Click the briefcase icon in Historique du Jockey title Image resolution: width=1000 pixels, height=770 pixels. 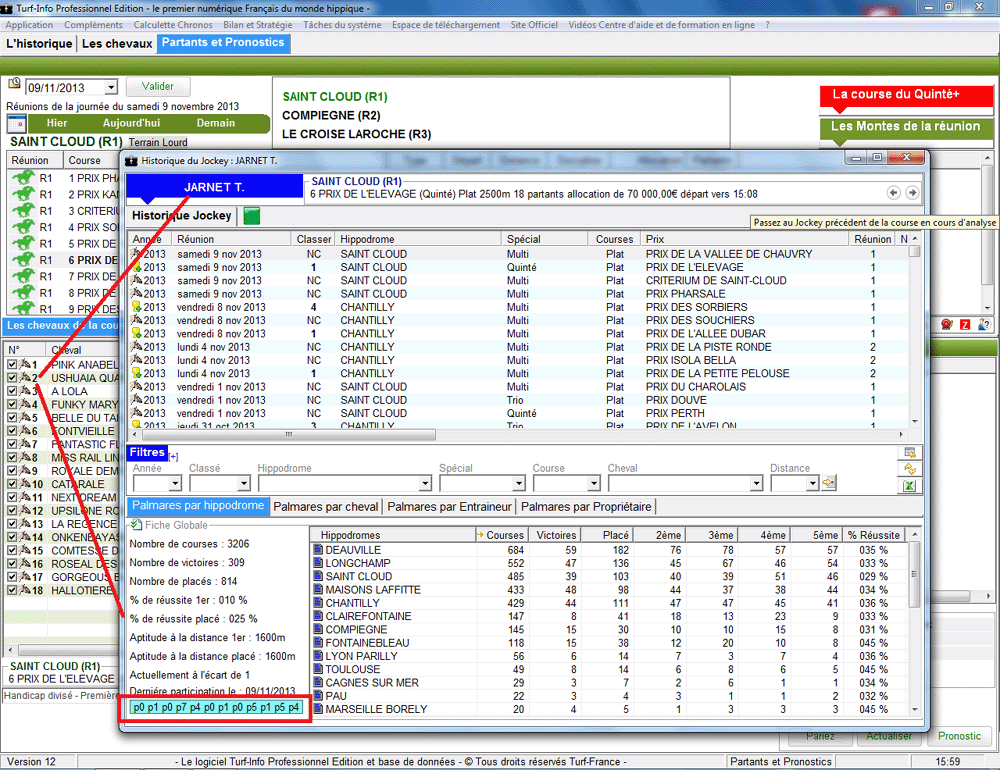point(131,161)
